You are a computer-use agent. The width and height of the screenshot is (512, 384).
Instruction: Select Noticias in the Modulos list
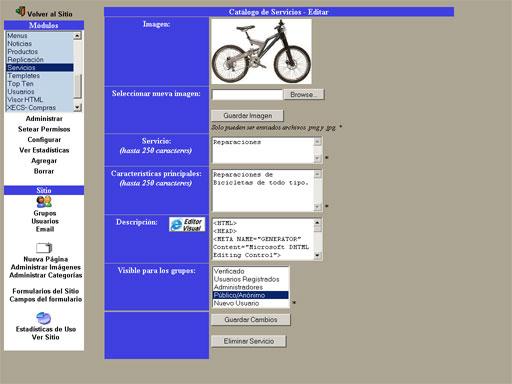tap(40, 43)
